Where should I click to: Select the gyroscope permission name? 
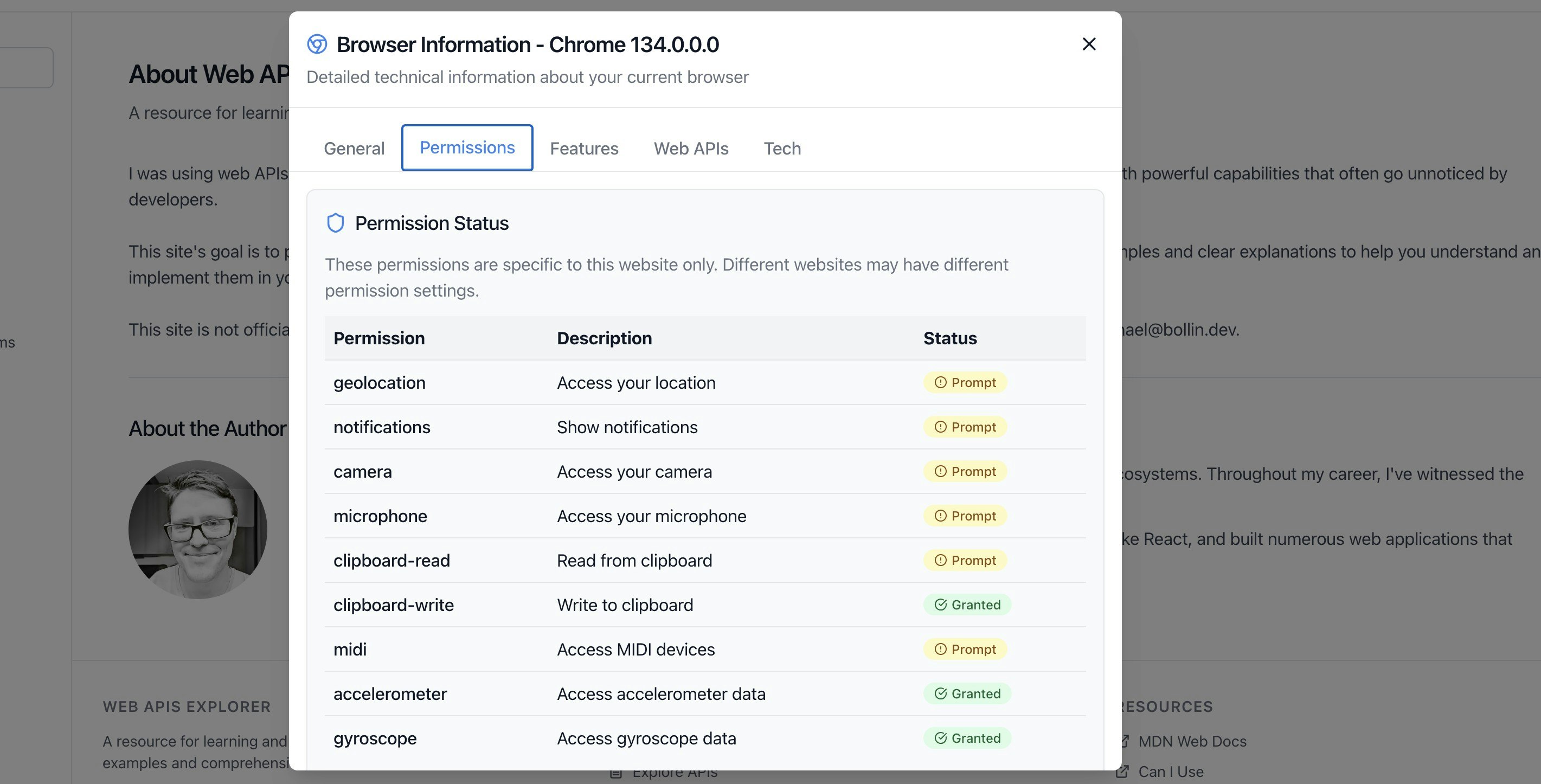(375, 738)
